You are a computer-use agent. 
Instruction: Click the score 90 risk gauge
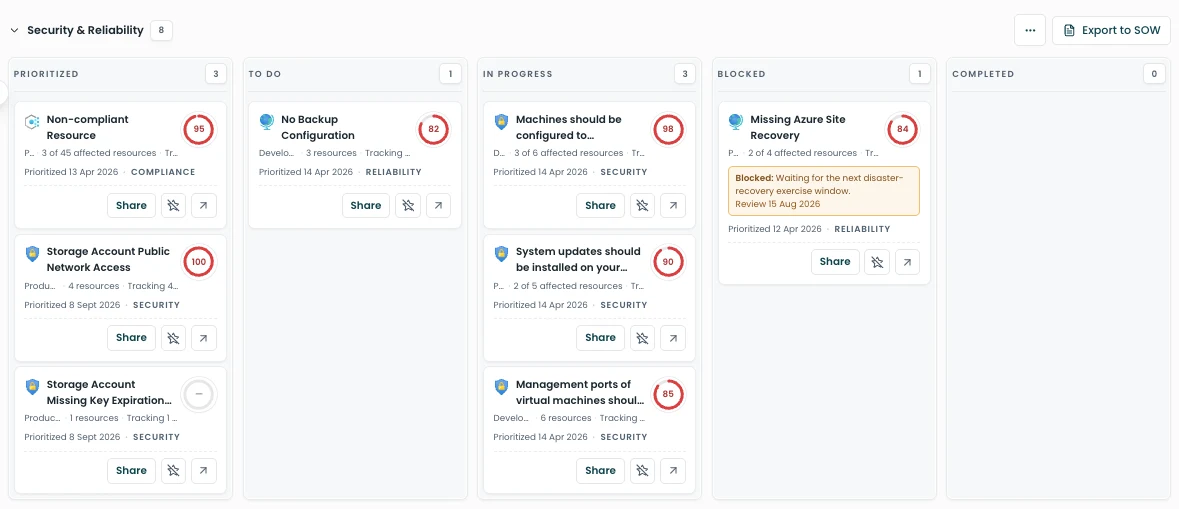668,262
